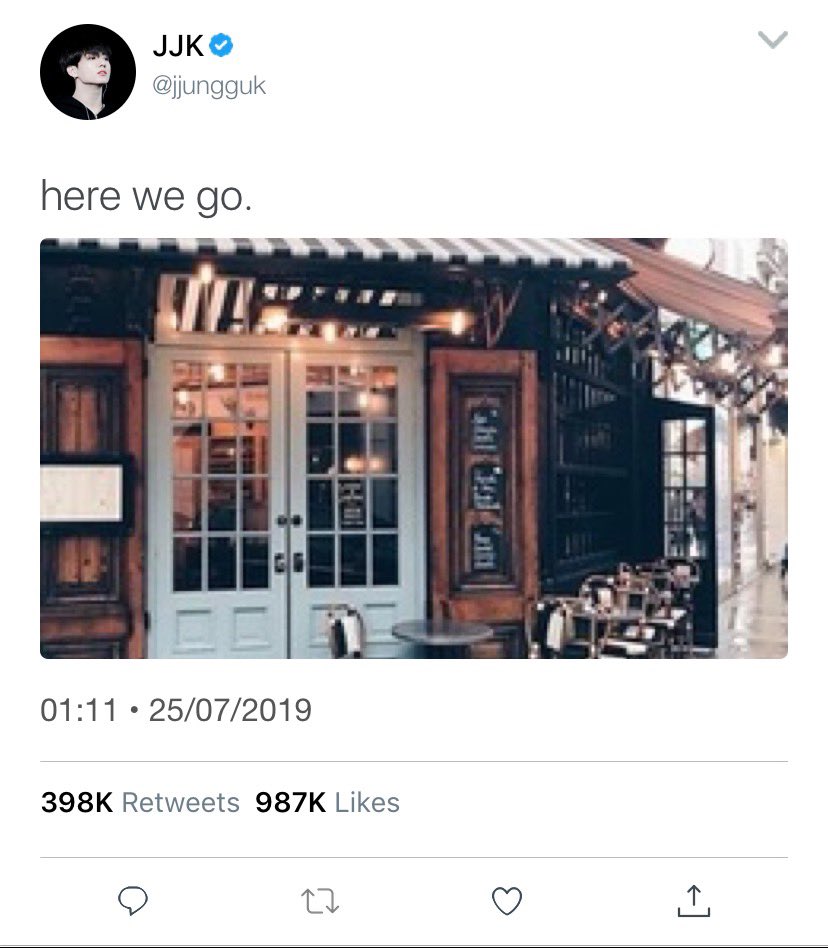The height and width of the screenshot is (948, 828).
Task: Click the "Likes" word label
Action: click(x=367, y=802)
